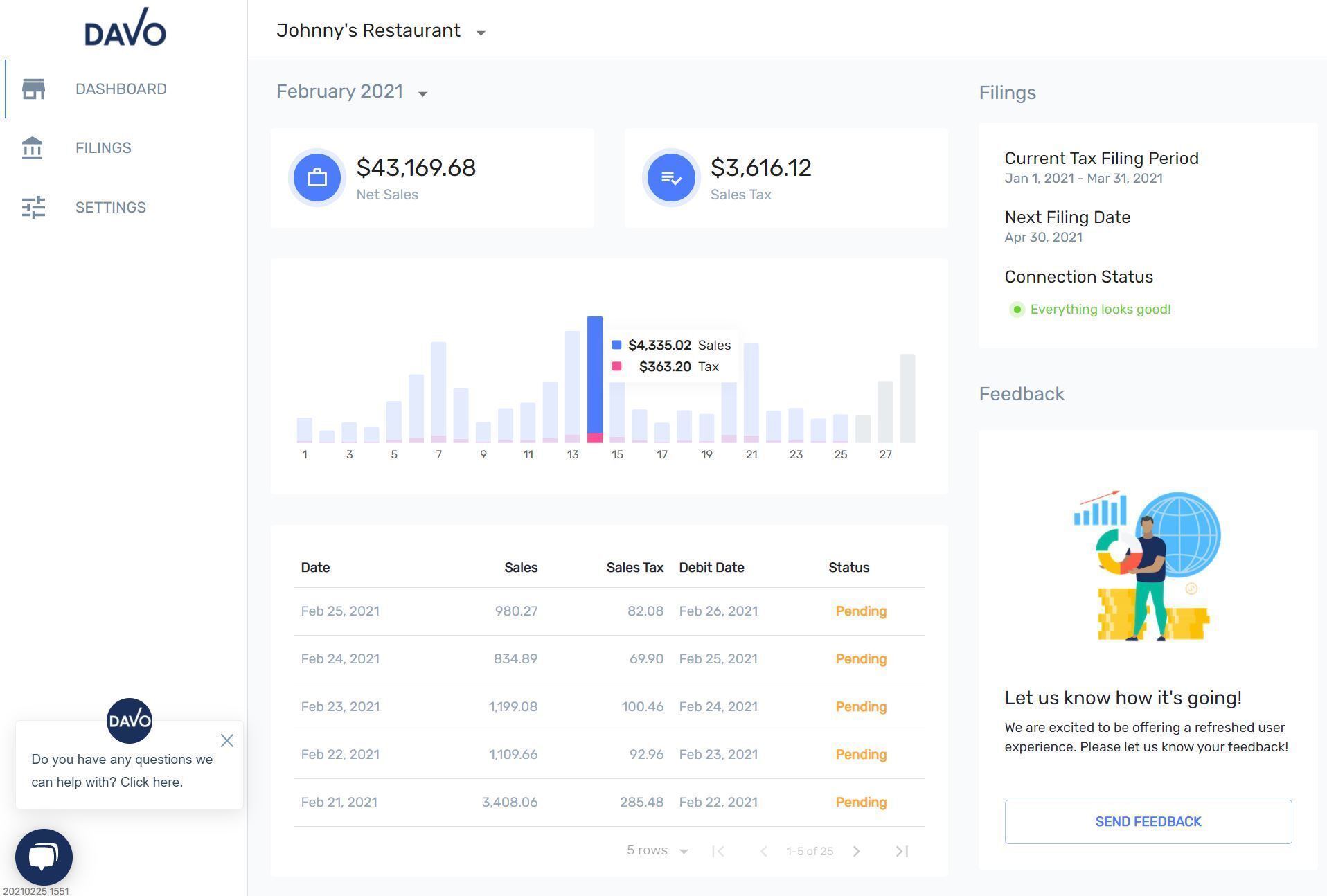Dismiss the chat help popup
This screenshot has width=1327, height=896.
227,741
